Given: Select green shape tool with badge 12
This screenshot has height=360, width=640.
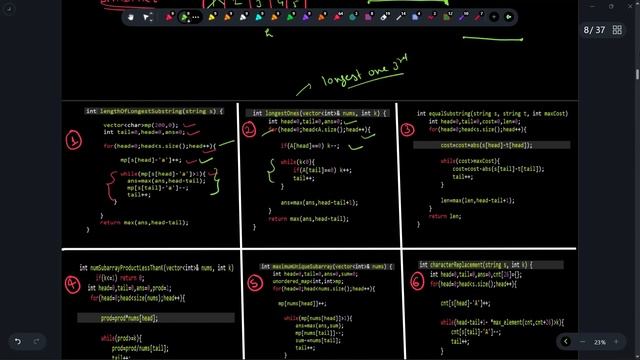Looking at the screenshot, I should (x=447, y=17).
